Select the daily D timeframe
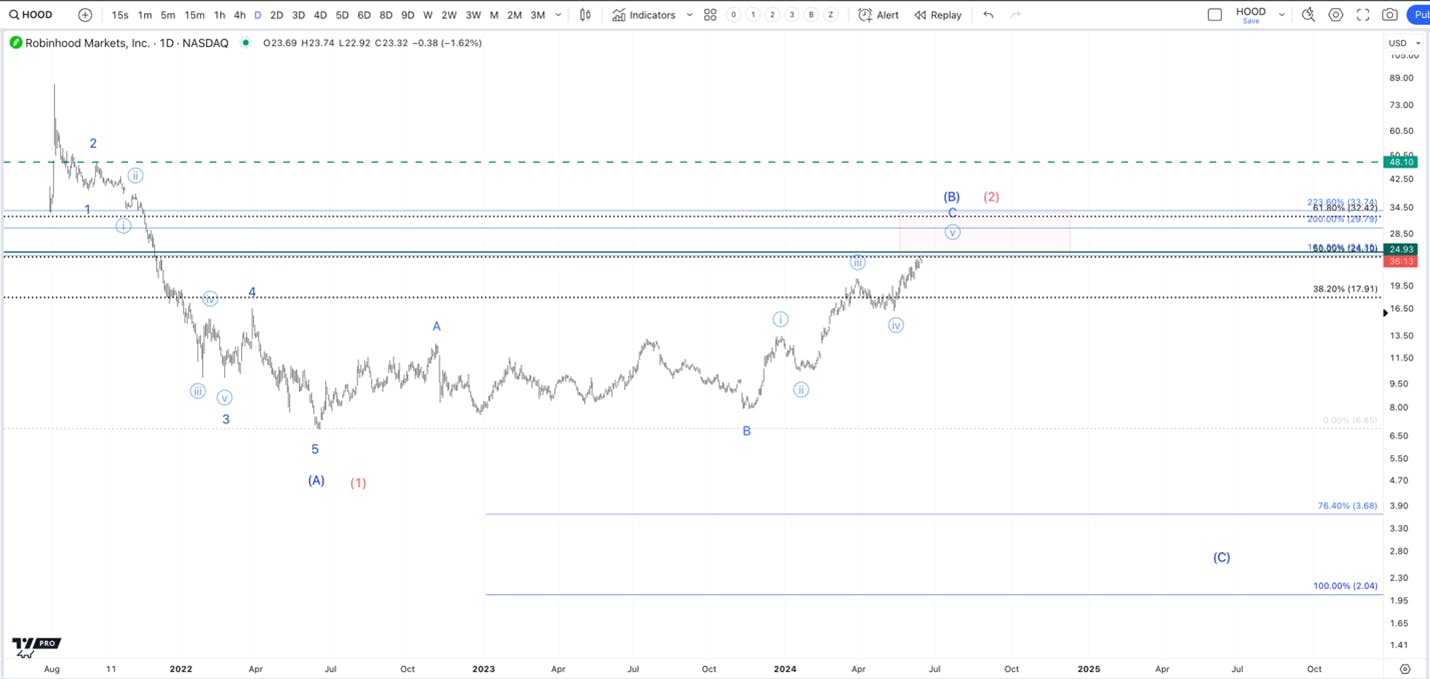 pyautogui.click(x=258, y=15)
